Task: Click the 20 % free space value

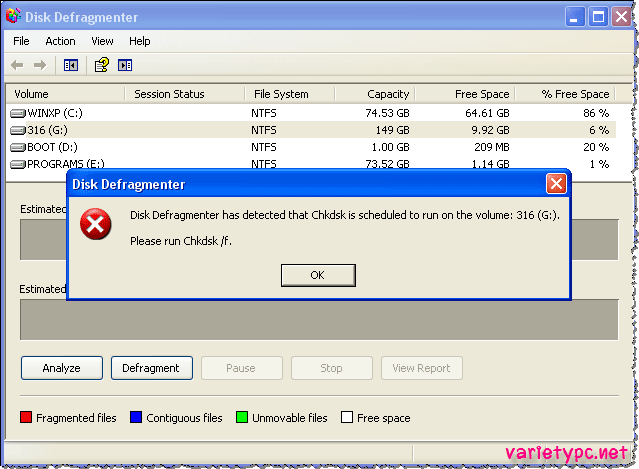Action: click(596, 148)
